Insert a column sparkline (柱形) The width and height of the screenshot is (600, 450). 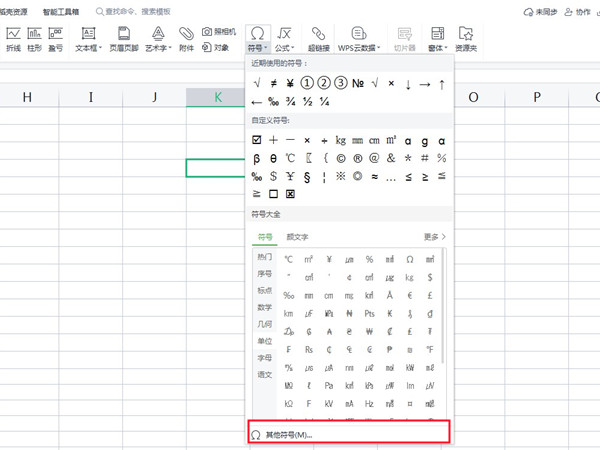[x=34, y=39]
